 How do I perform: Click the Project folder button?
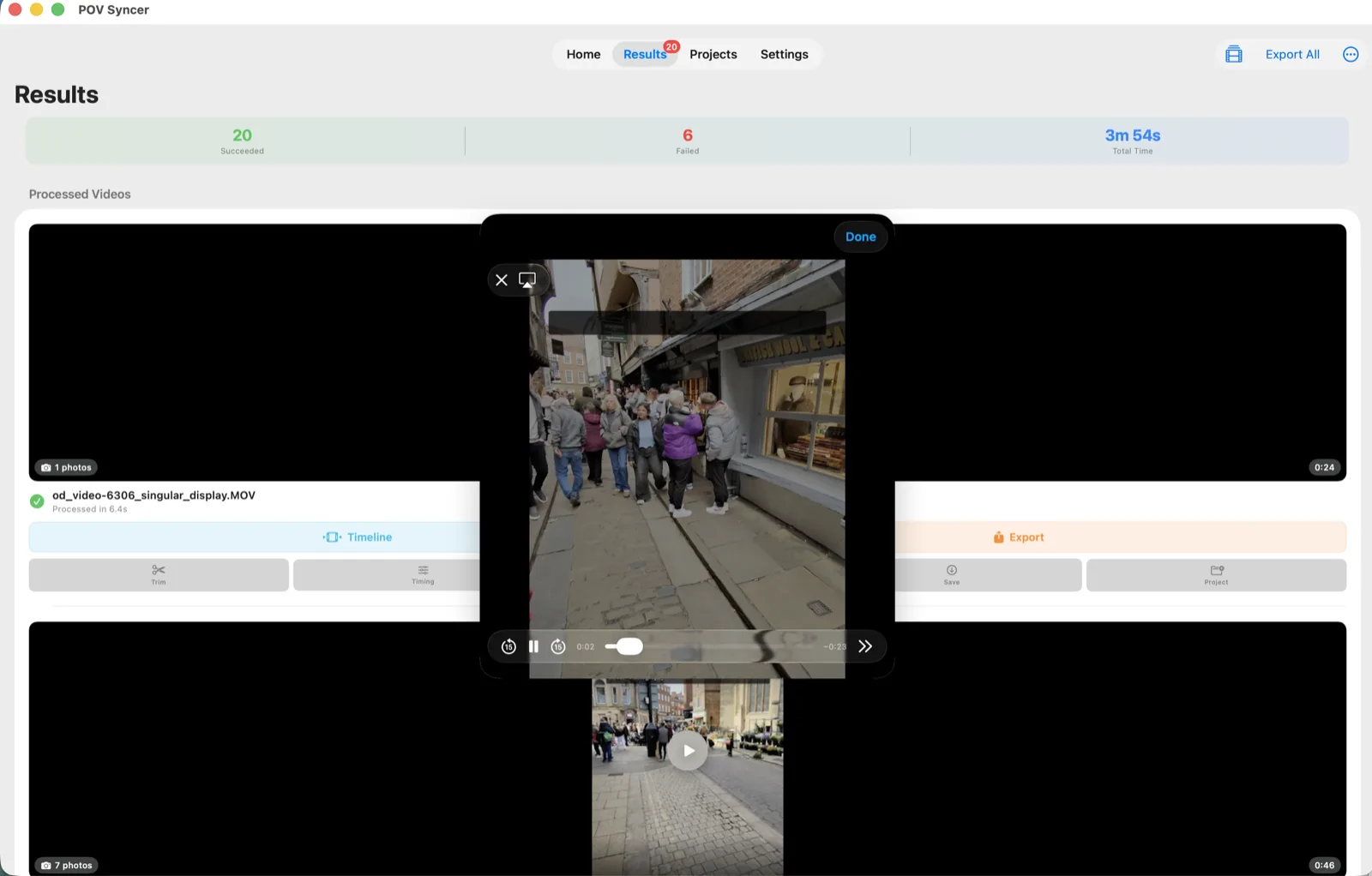tap(1216, 575)
